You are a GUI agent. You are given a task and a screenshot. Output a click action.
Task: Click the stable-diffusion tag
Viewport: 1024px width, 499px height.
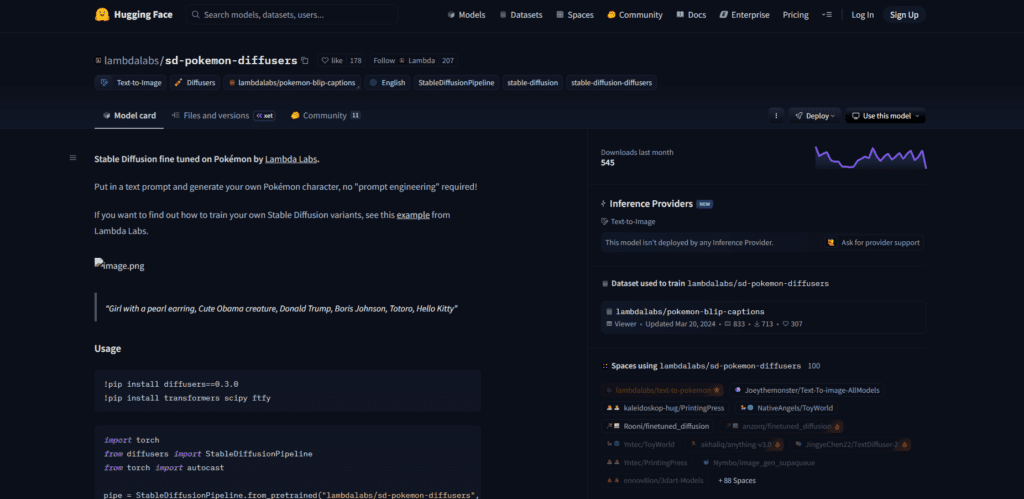pyautogui.click(x=534, y=82)
